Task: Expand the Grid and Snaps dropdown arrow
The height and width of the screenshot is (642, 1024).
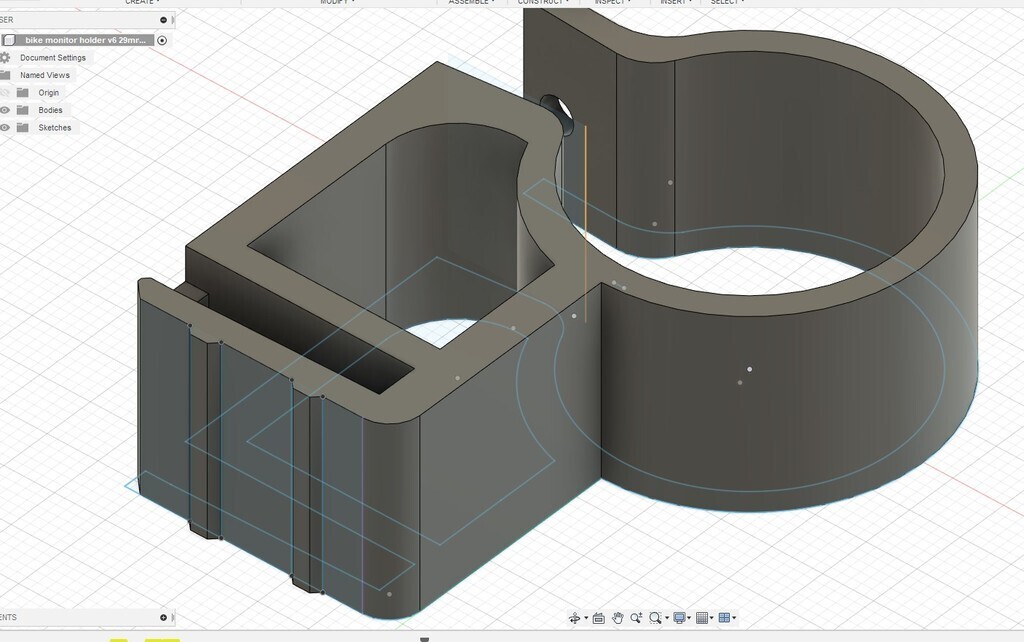Action: click(712, 618)
